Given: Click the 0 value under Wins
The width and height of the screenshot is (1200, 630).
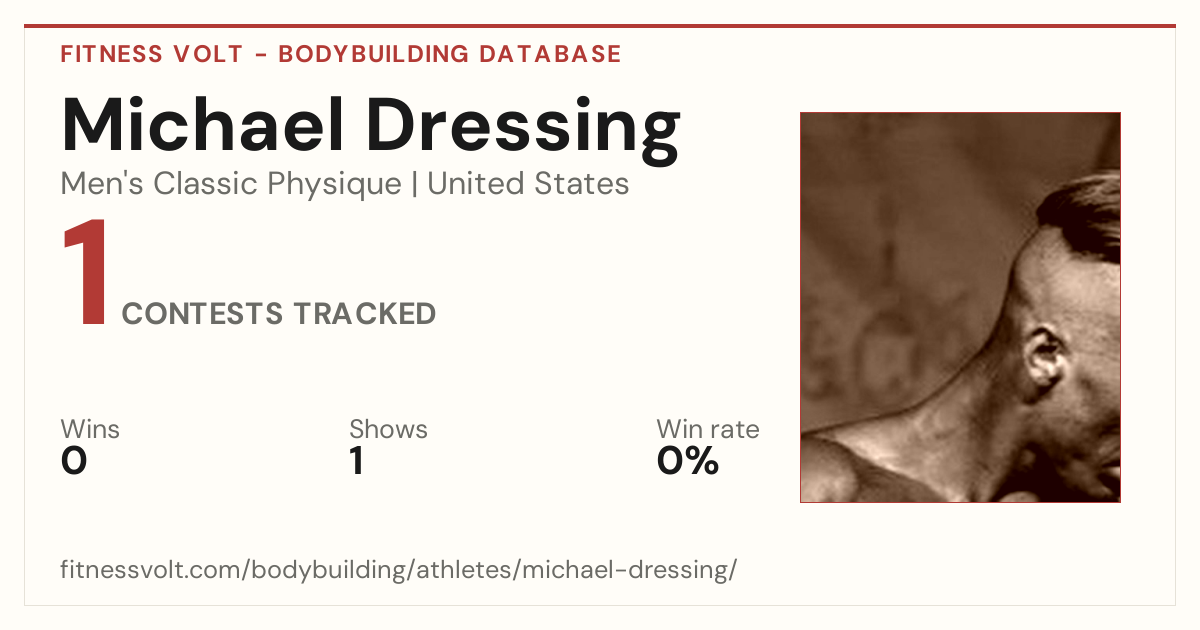Looking at the screenshot, I should [74, 461].
